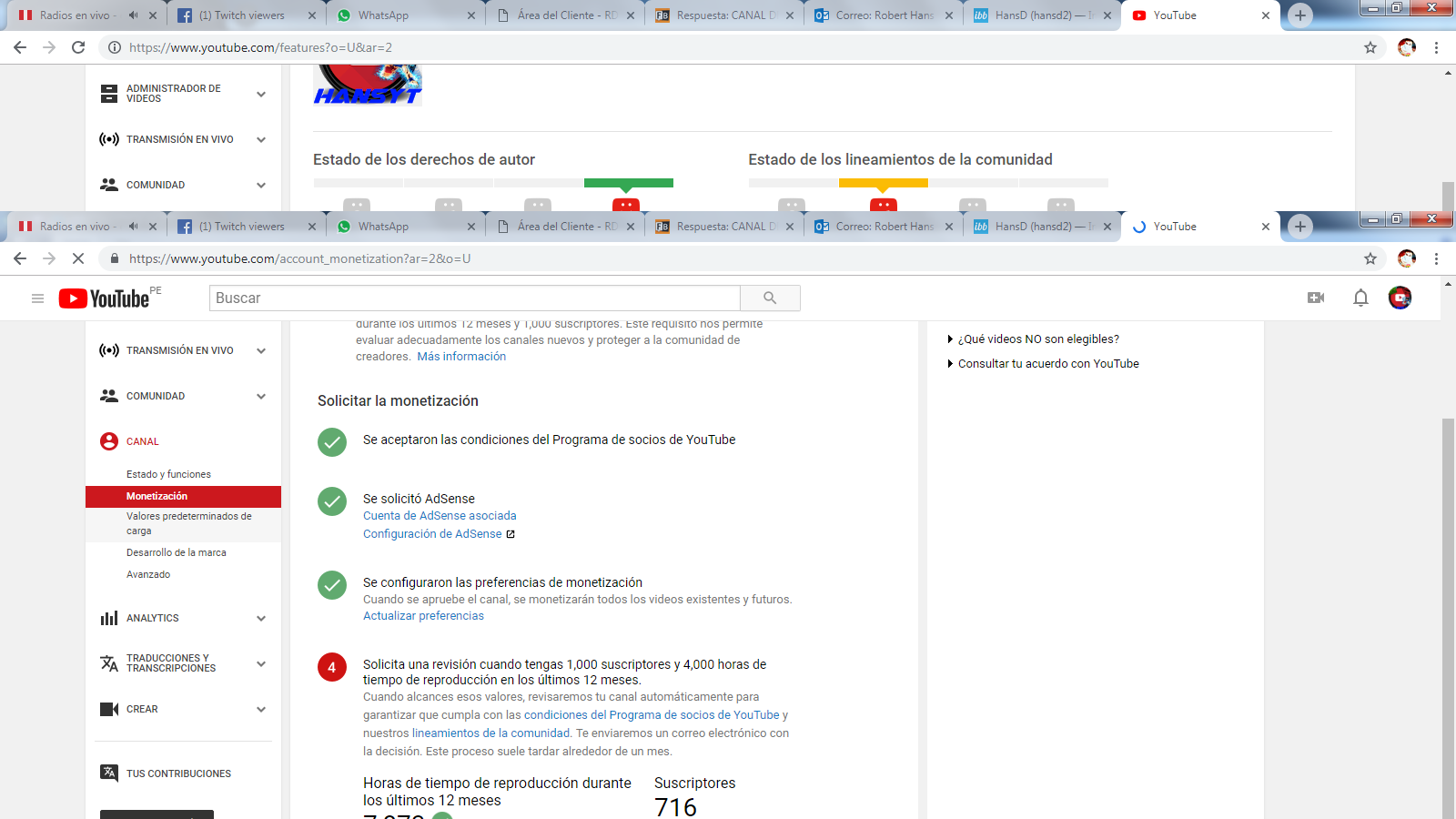1456x819 pixels.
Task: Open the YouTube account avatar menu
Action: click(x=1400, y=298)
